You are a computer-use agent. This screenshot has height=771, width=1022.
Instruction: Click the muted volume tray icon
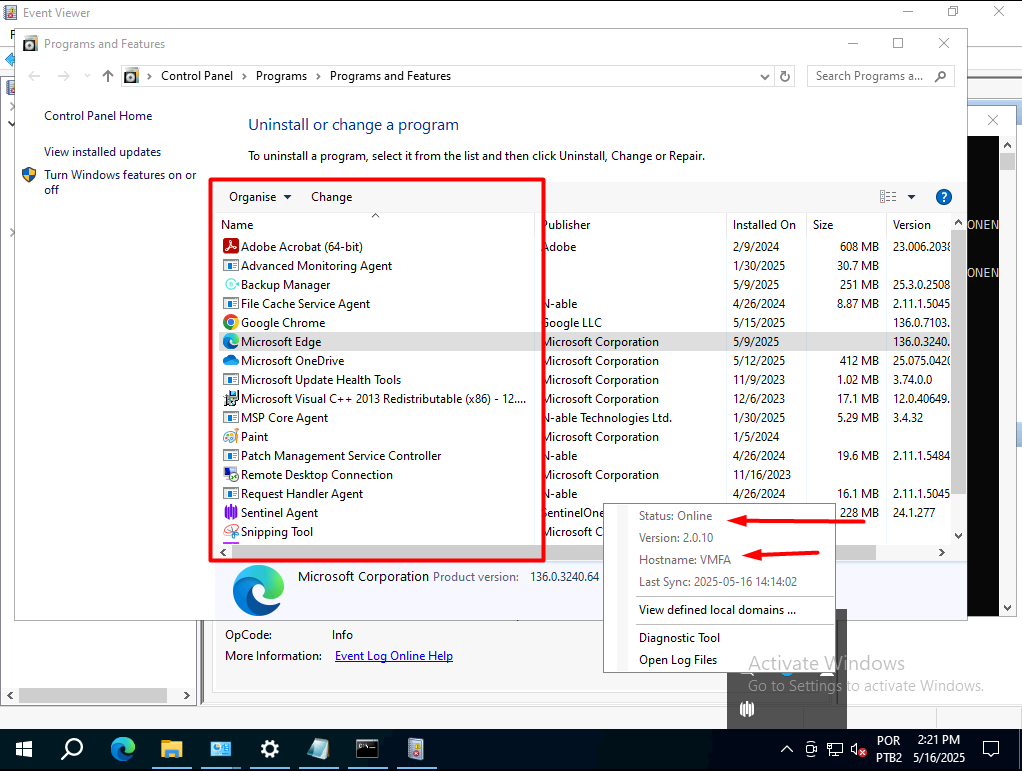[858, 749]
